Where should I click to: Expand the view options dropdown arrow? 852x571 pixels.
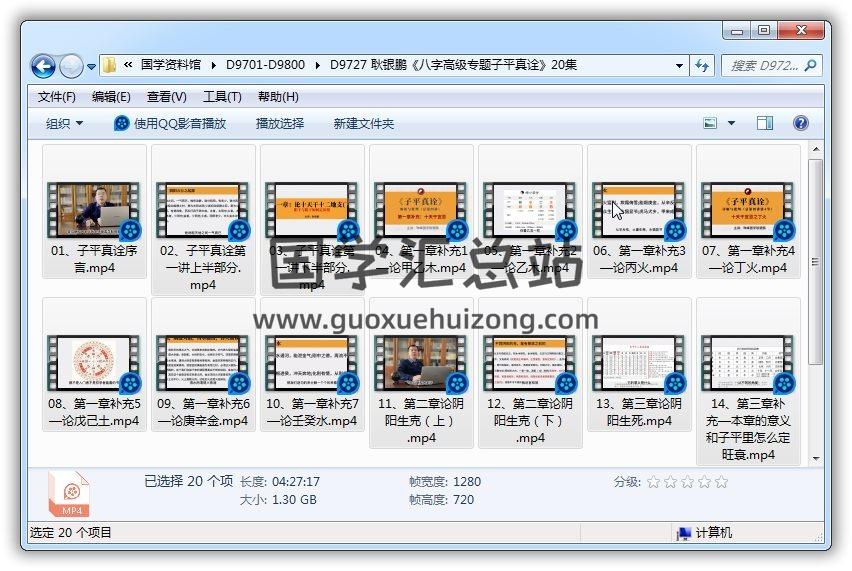[x=731, y=123]
